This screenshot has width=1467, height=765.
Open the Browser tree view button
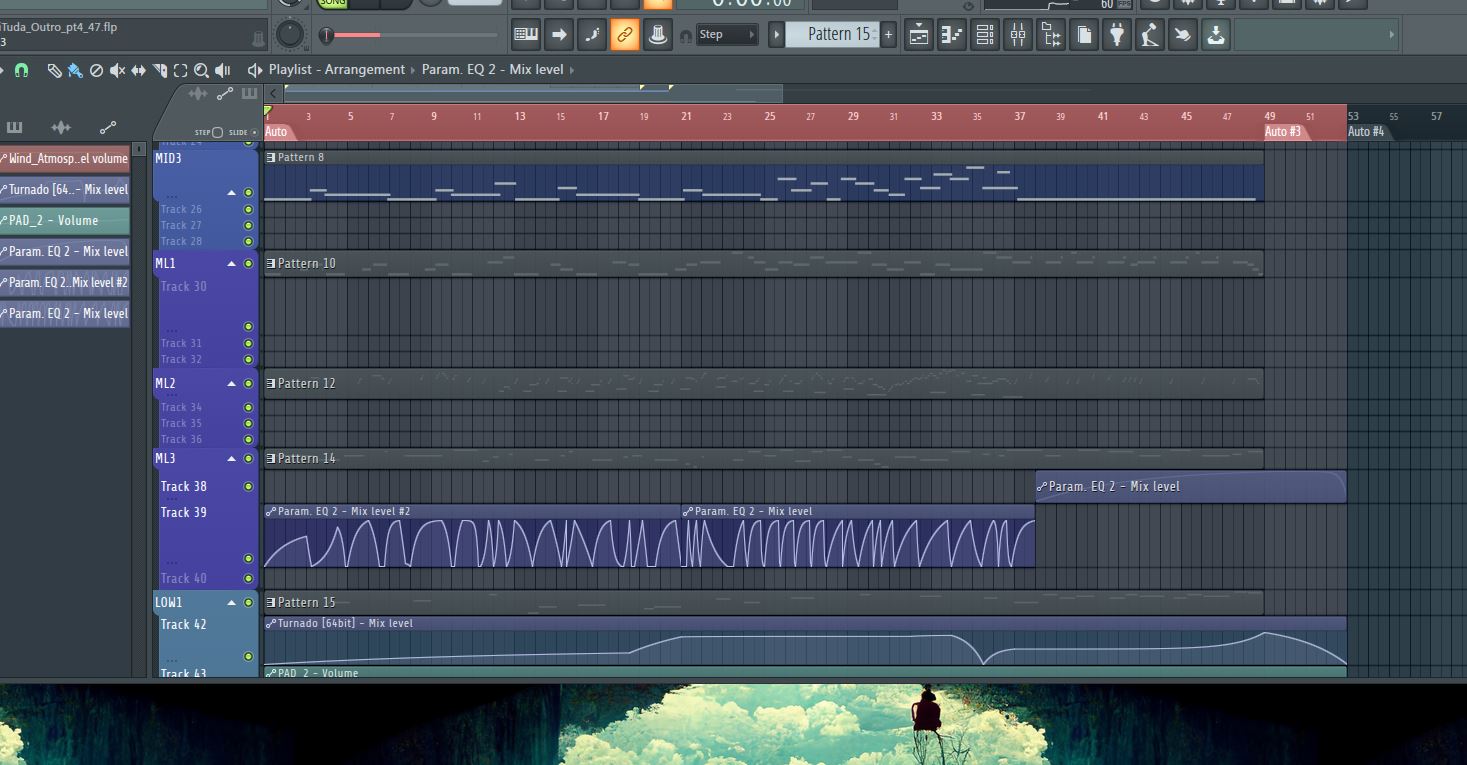click(1051, 36)
